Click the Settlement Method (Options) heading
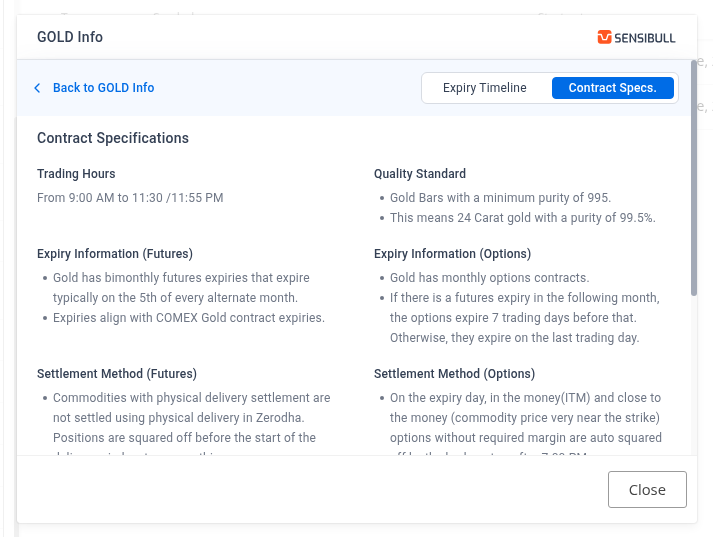The height and width of the screenshot is (537, 713). point(454,374)
